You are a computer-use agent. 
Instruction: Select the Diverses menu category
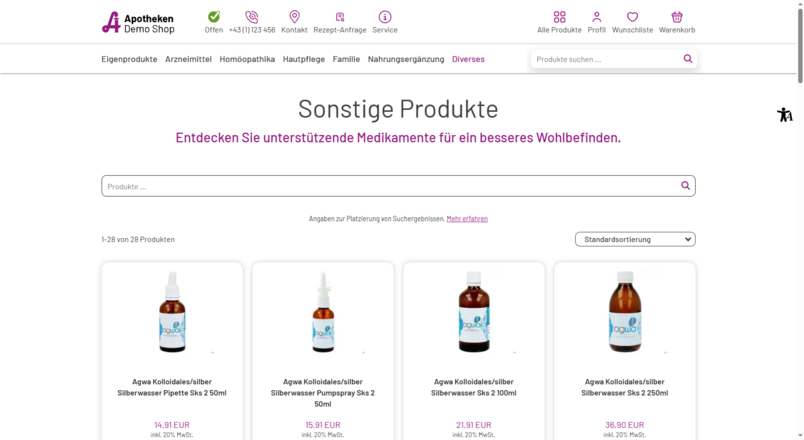pos(468,59)
